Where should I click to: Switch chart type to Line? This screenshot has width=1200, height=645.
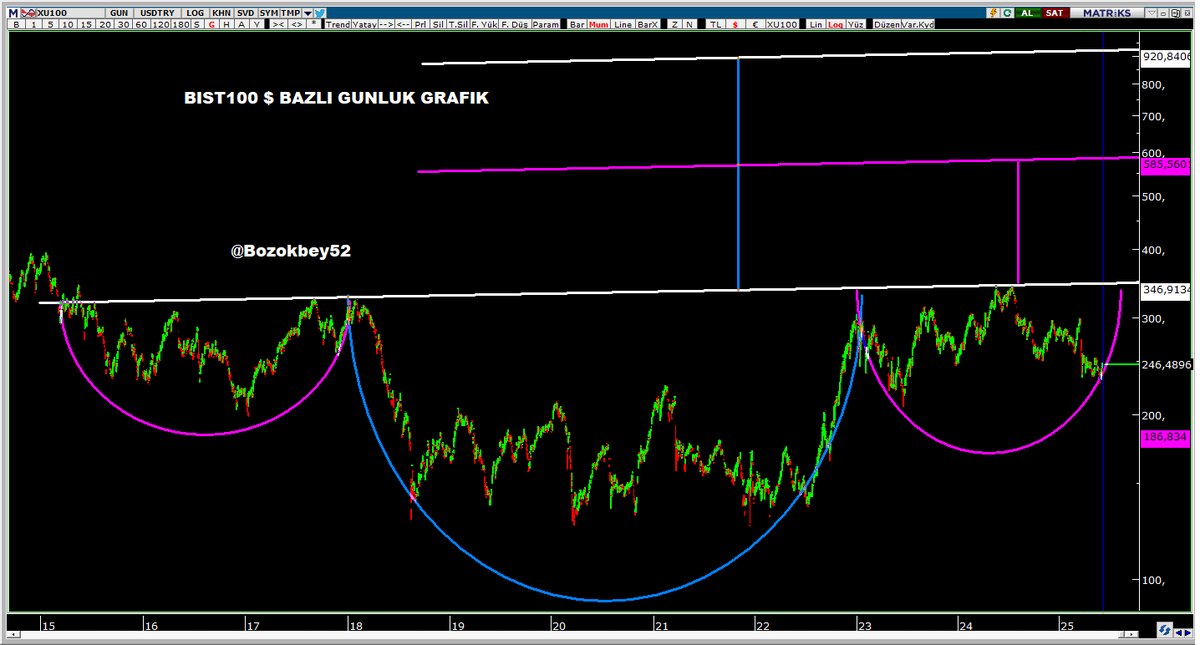tap(623, 24)
